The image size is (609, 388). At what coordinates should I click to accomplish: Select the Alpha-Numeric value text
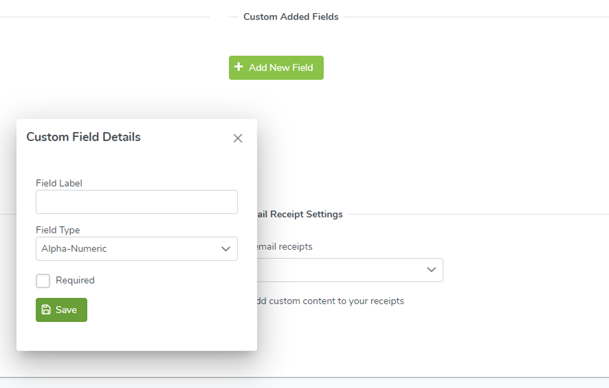pyautogui.click(x=74, y=249)
